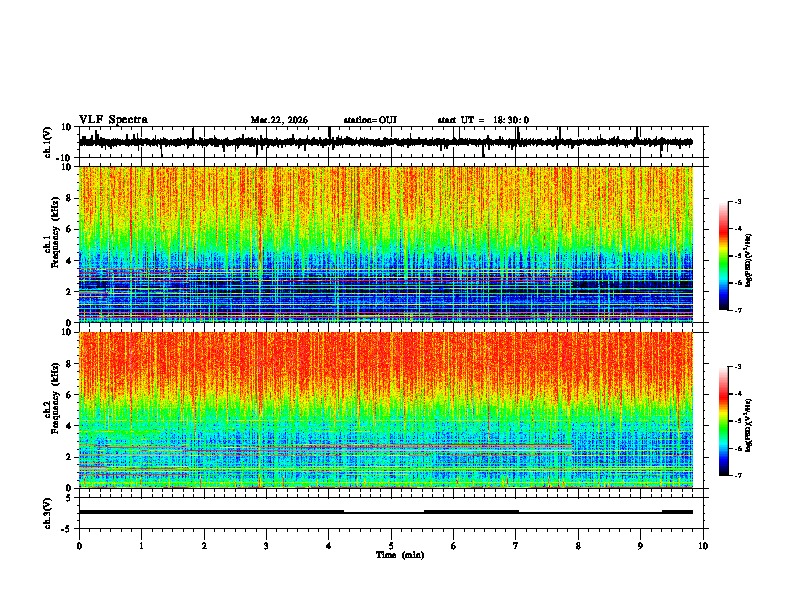Click the "Time (min)" axis label
Viewport: 792px width, 612px height.
(x=400, y=555)
